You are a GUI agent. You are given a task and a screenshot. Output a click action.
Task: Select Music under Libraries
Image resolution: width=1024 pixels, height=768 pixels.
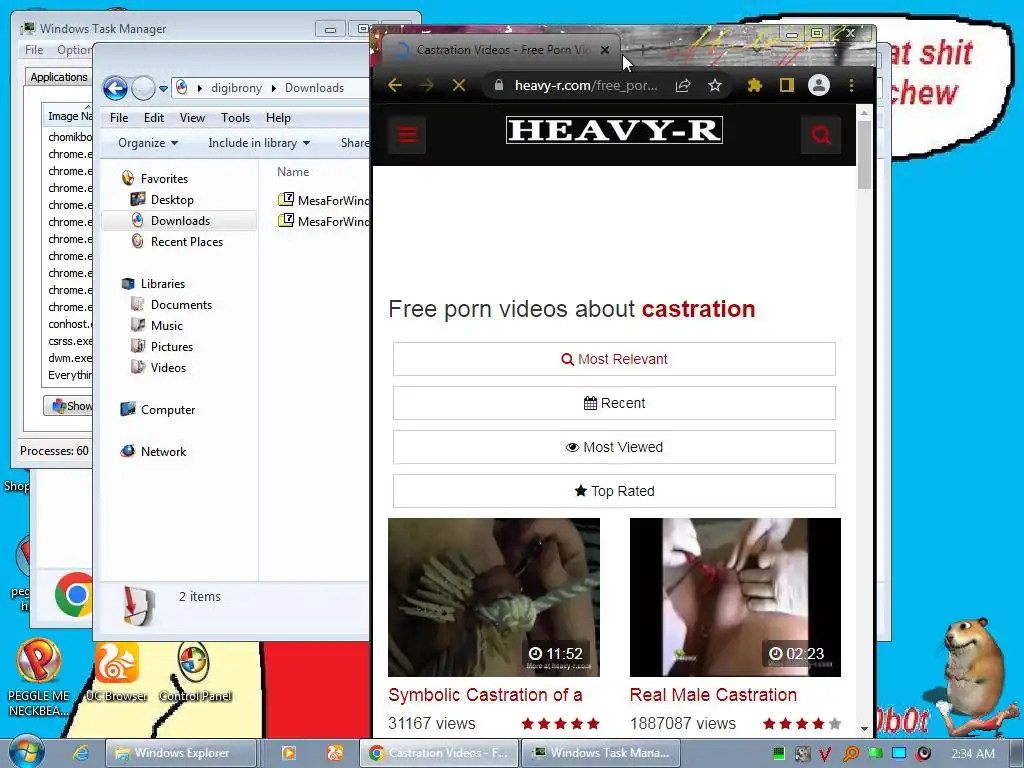point(167,326)
